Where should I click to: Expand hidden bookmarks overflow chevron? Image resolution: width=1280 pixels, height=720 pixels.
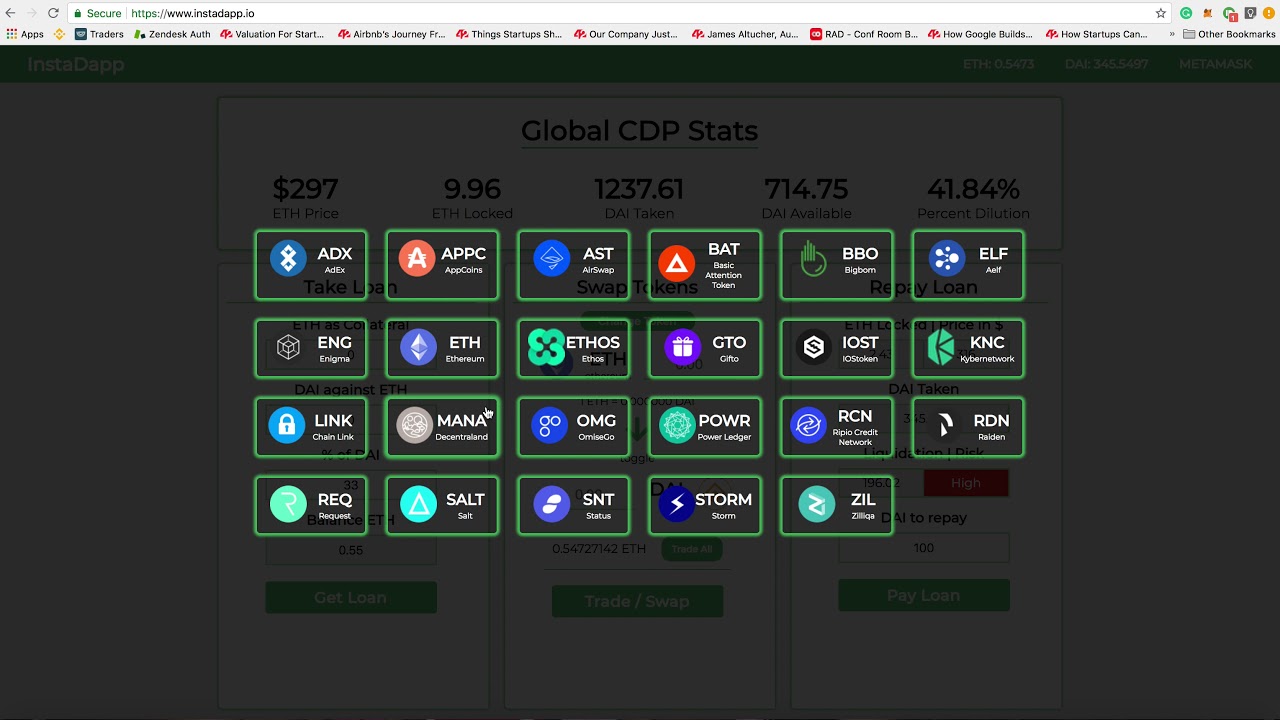tap(1171, 34)
